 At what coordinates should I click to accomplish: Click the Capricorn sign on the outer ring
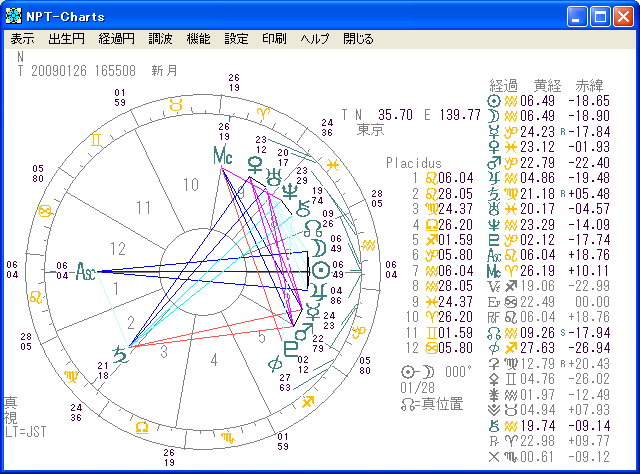coord(359,332)
